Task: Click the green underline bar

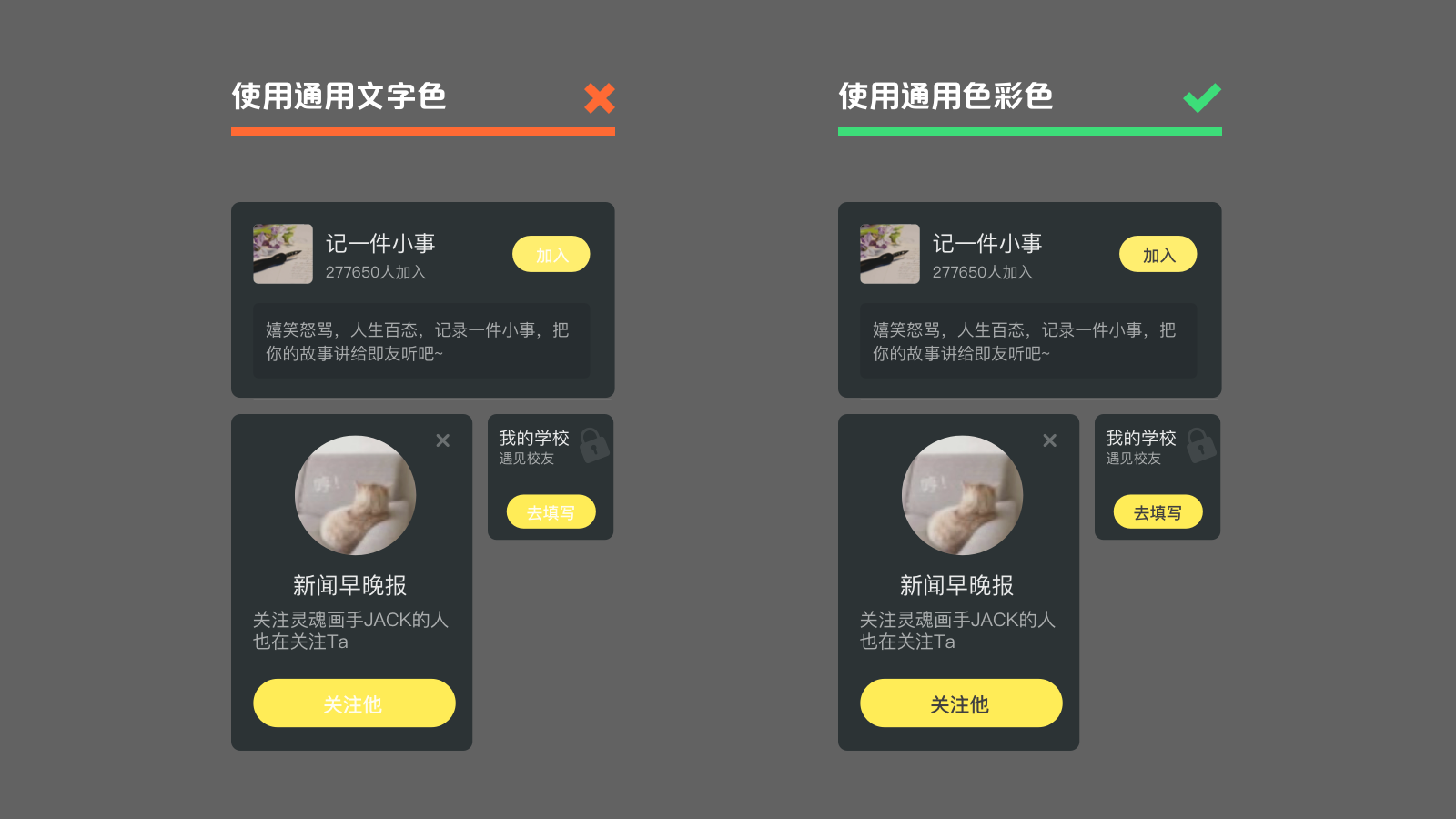Action: (1030, 132)
